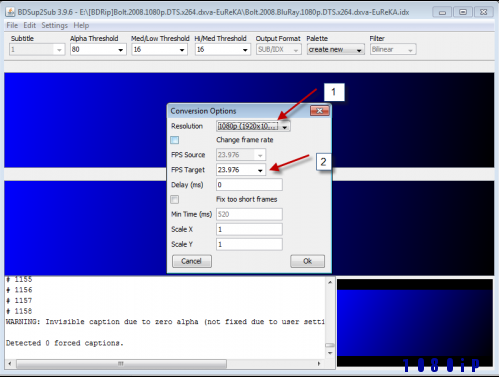Image resolution: width=499 pixels, height=377 pixels.
Task: Click the Cancel button in dialog
Action: [192, 261]
